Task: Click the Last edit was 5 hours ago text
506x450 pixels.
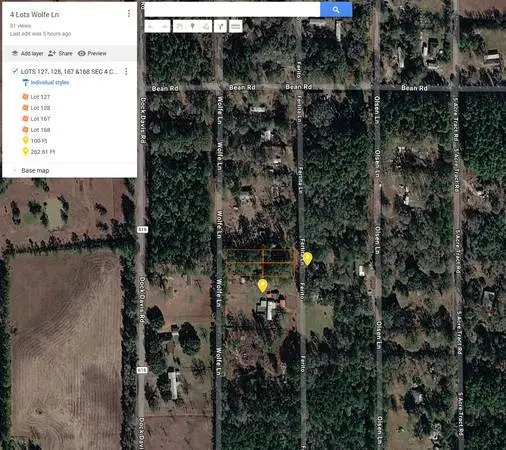Action: (x=40, y=34)
